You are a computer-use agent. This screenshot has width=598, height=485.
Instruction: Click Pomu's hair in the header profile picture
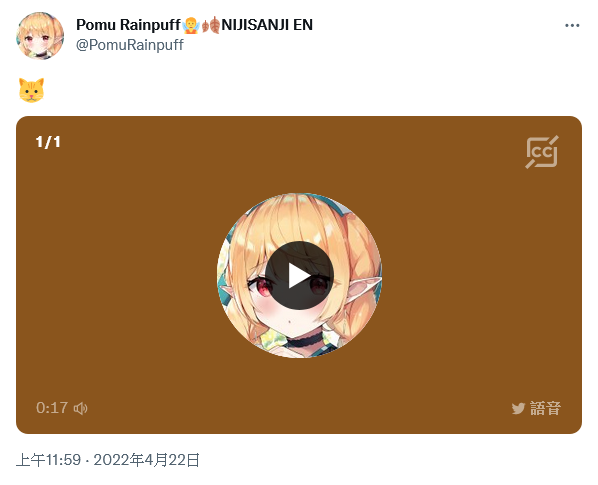(x=42, y=22)
